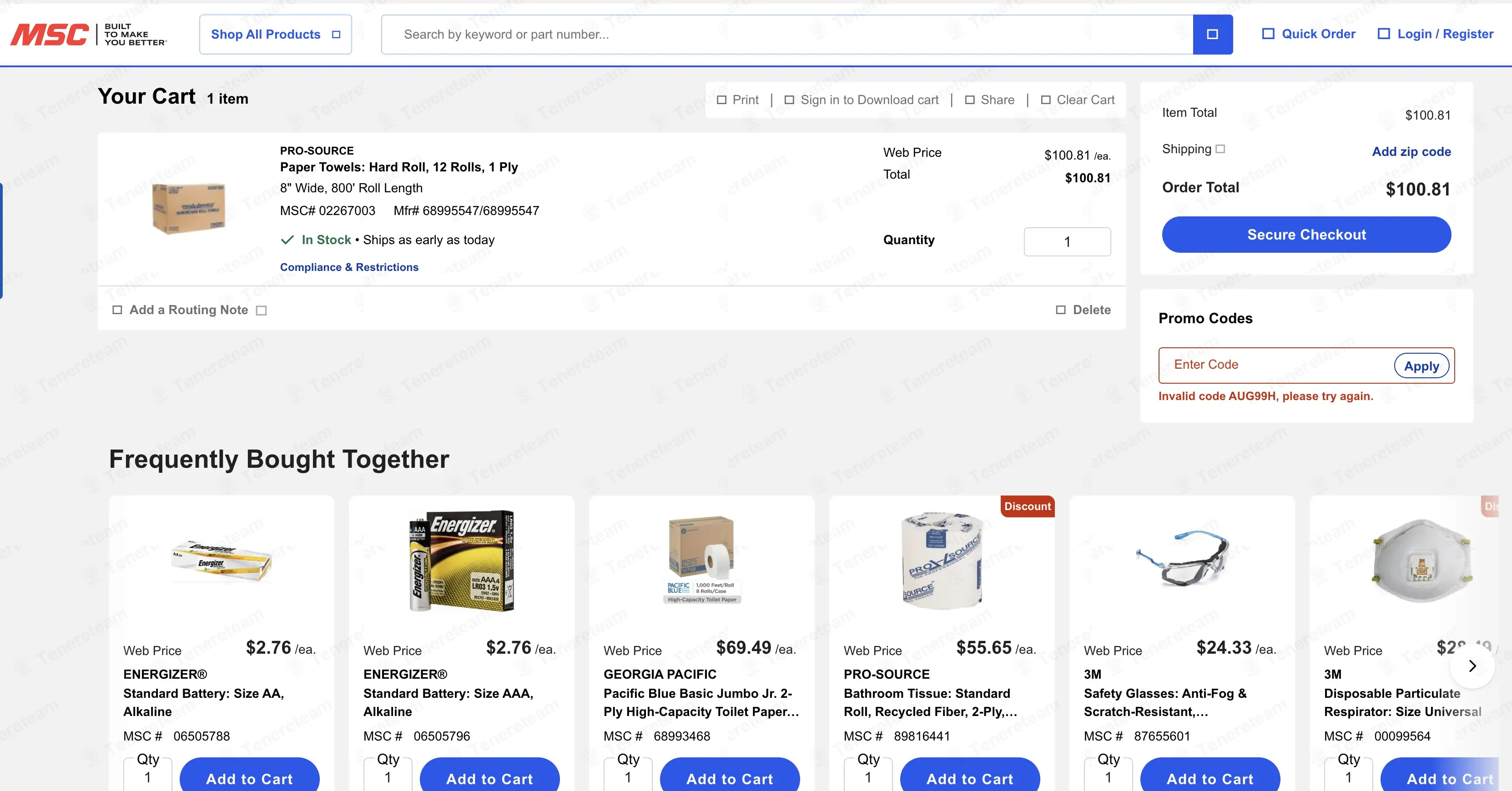Click the search keyword input field
This screenshot has height=791, width=1512.
click(x=787, y=35)
